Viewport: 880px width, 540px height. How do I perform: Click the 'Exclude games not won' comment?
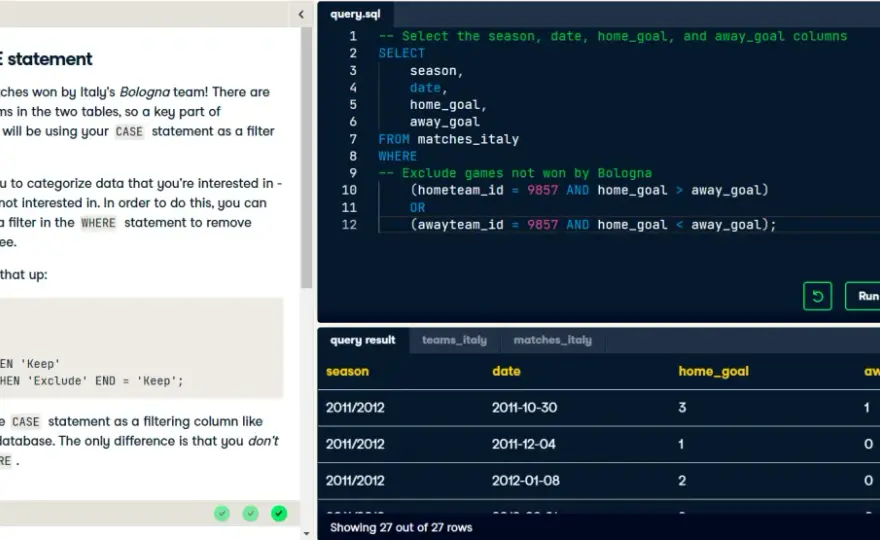[515, 173]
